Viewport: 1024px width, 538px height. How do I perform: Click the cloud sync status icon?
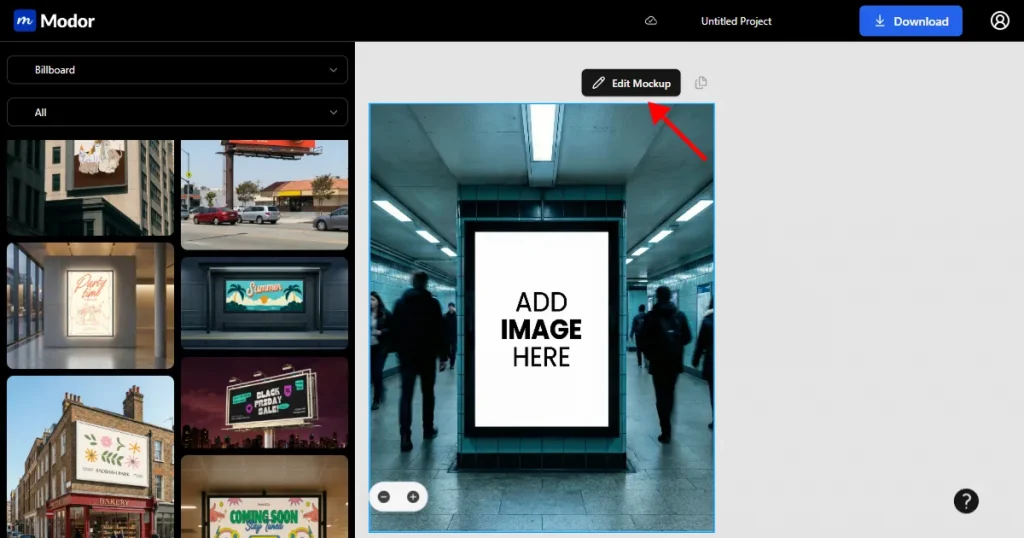click(x=650, y=21)
